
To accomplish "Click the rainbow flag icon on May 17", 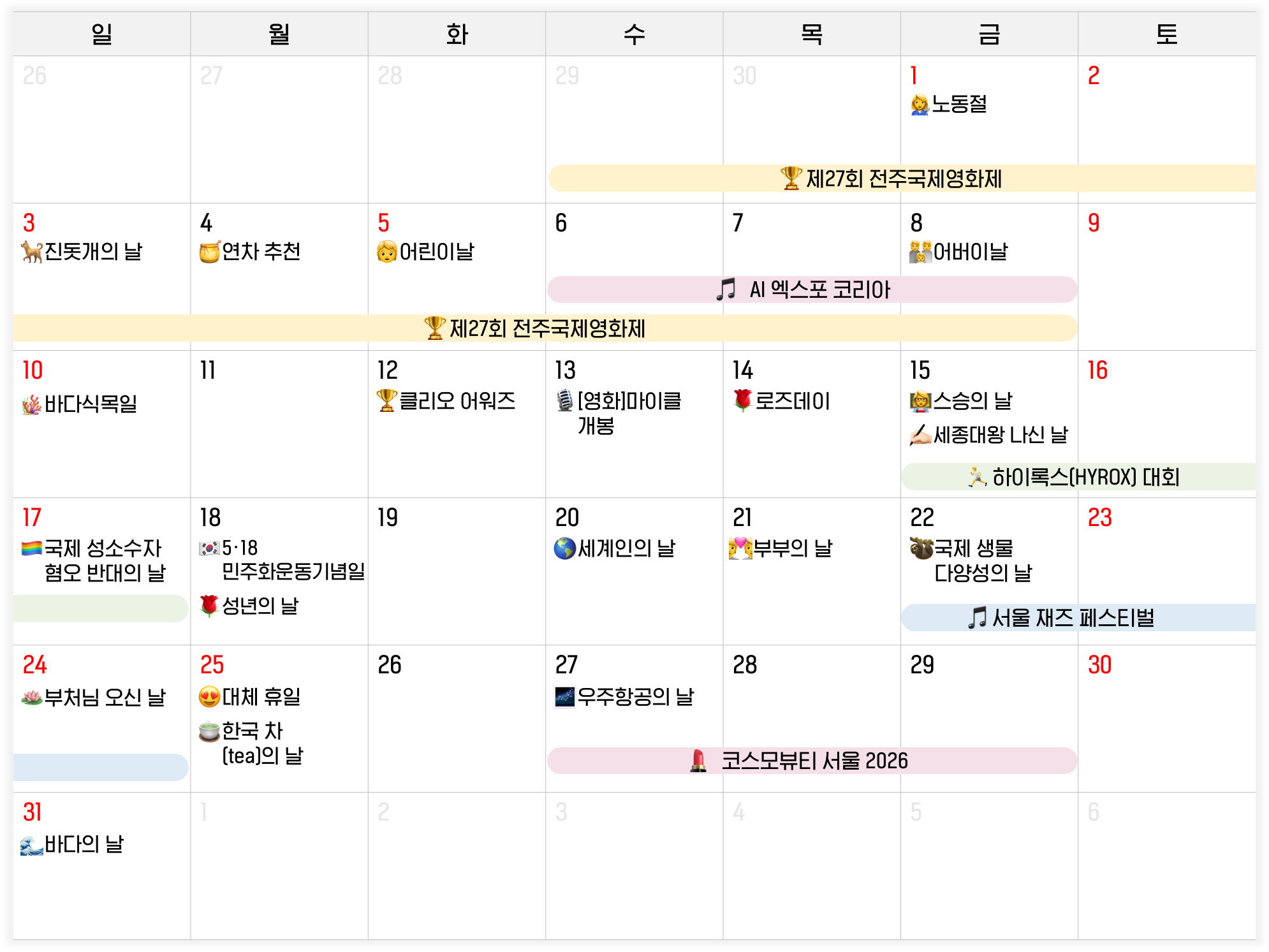I will (31, 548).
